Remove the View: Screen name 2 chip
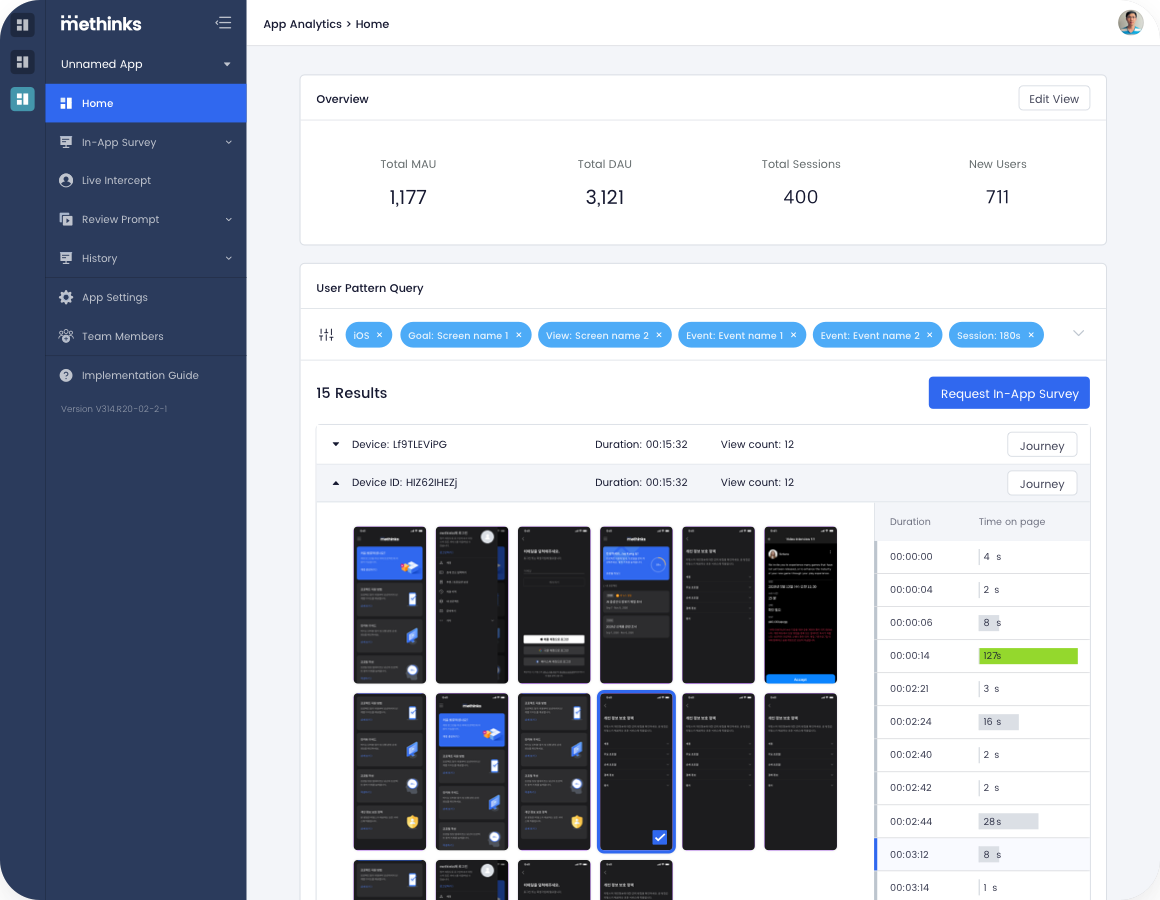 (x=659, y=335)
